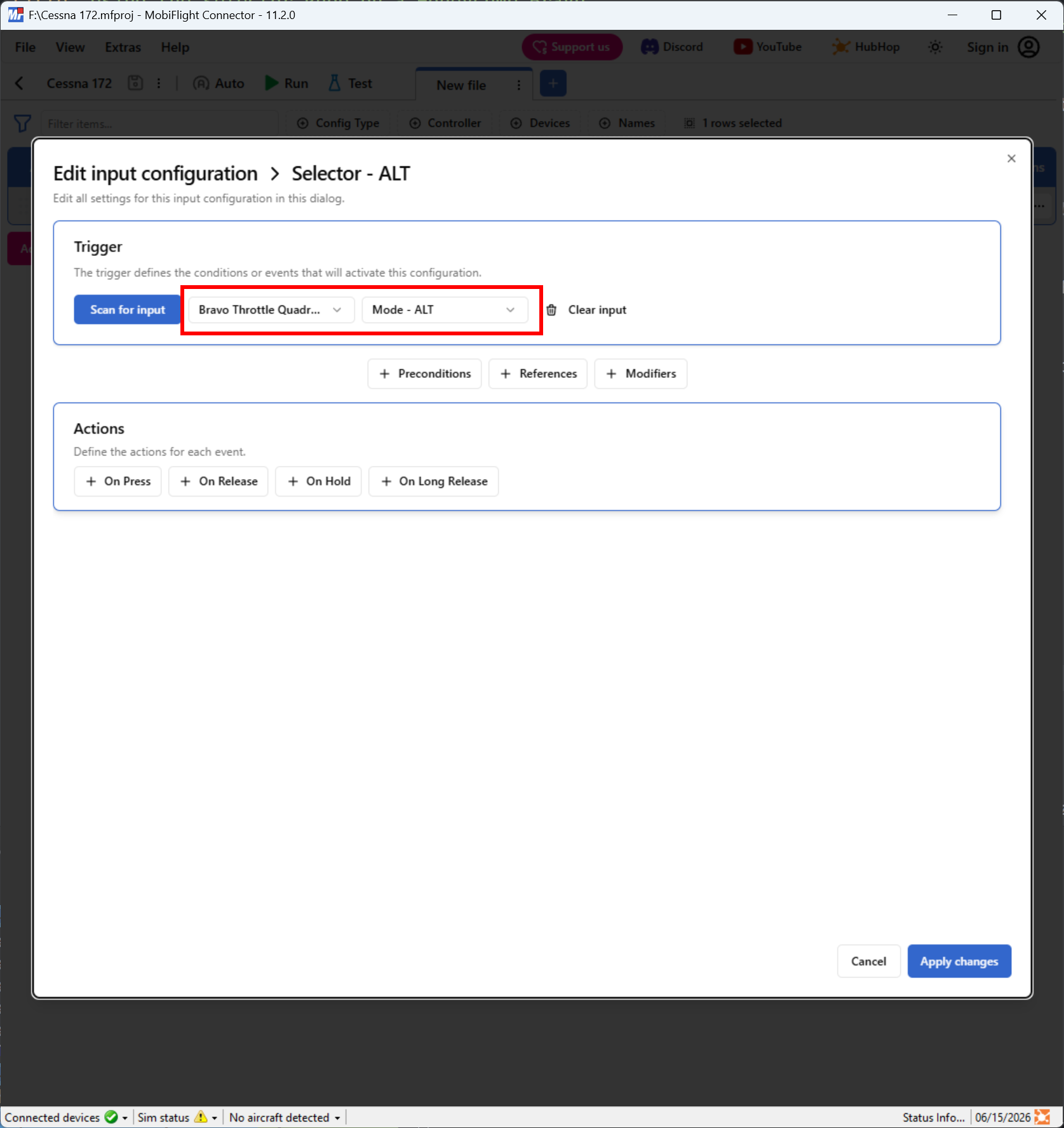Open the View menu
The width and height of the screenshot is (1064, 1128).
tap(70, 47)
